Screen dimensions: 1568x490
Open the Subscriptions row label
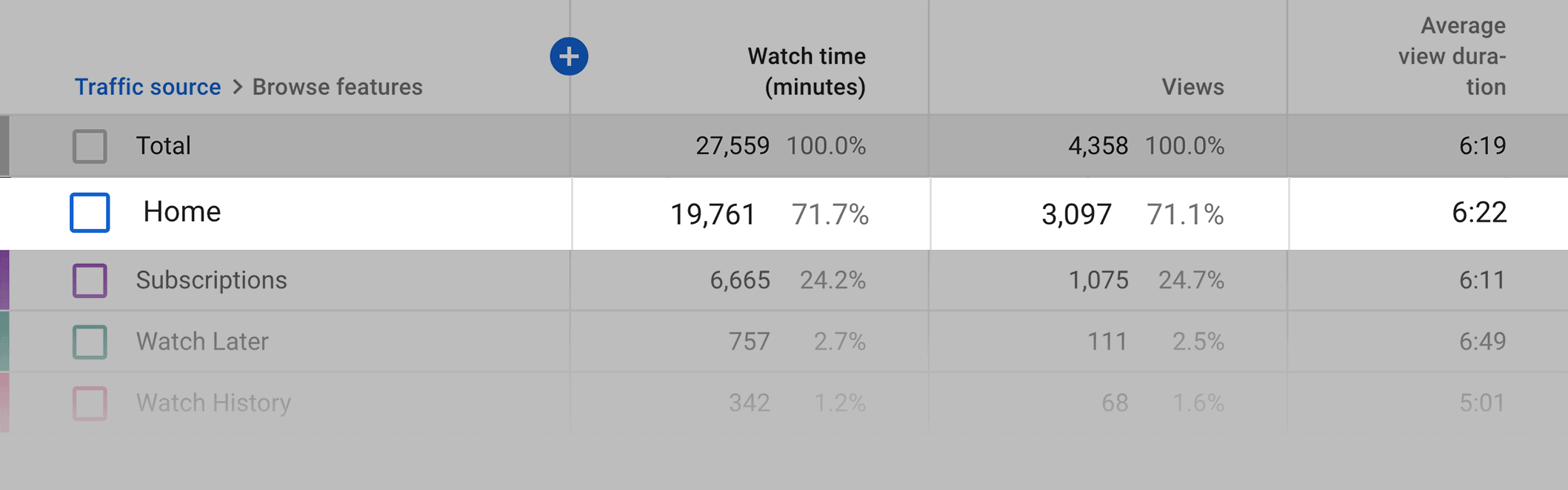tap(211, 280)
